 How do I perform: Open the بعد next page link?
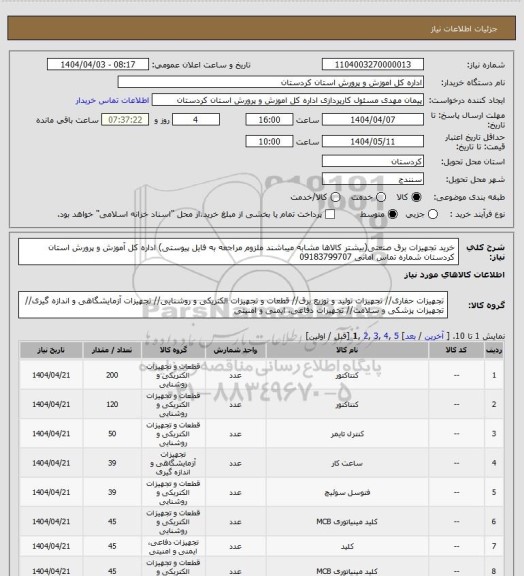(410, 336)
